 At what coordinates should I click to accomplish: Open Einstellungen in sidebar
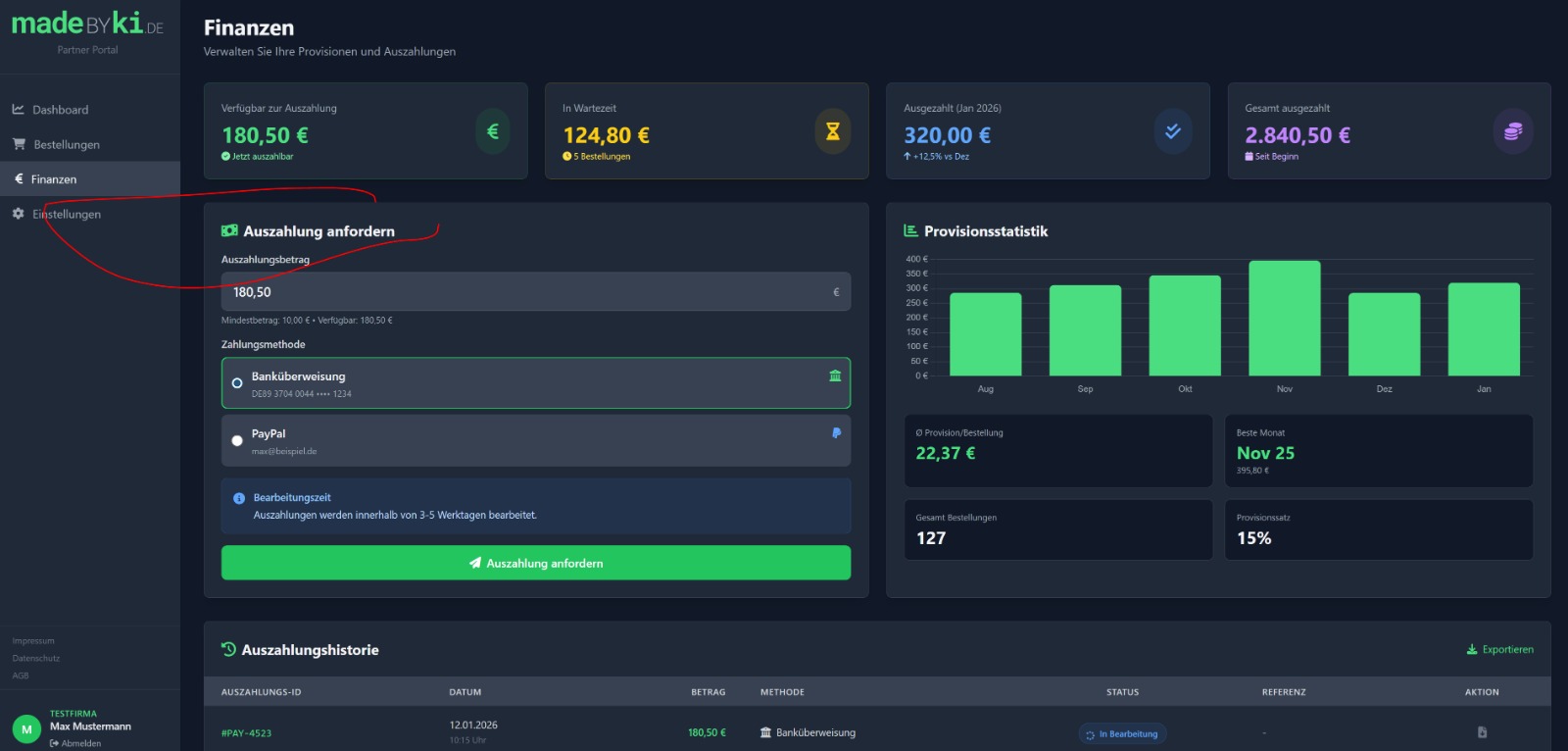coord(90,214)
